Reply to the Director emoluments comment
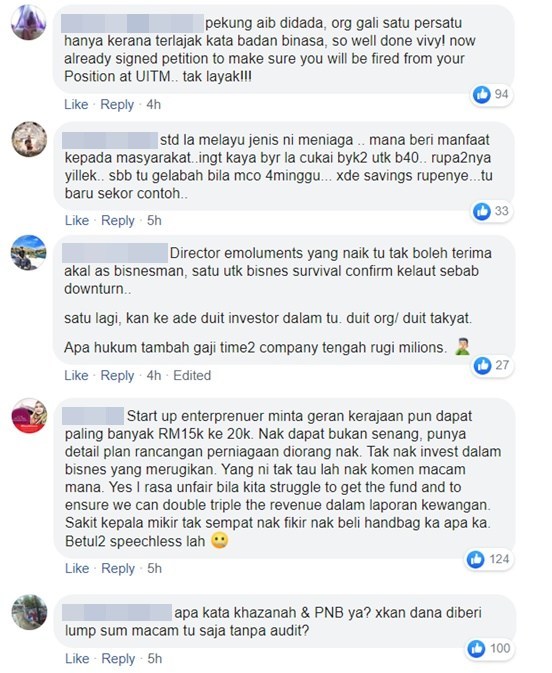 click(117, 375)
